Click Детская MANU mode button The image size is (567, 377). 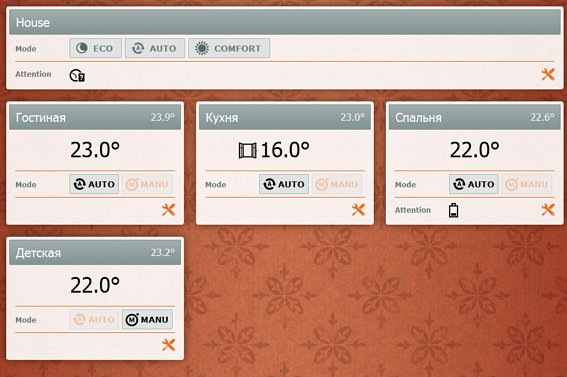(x=147, y=320)
